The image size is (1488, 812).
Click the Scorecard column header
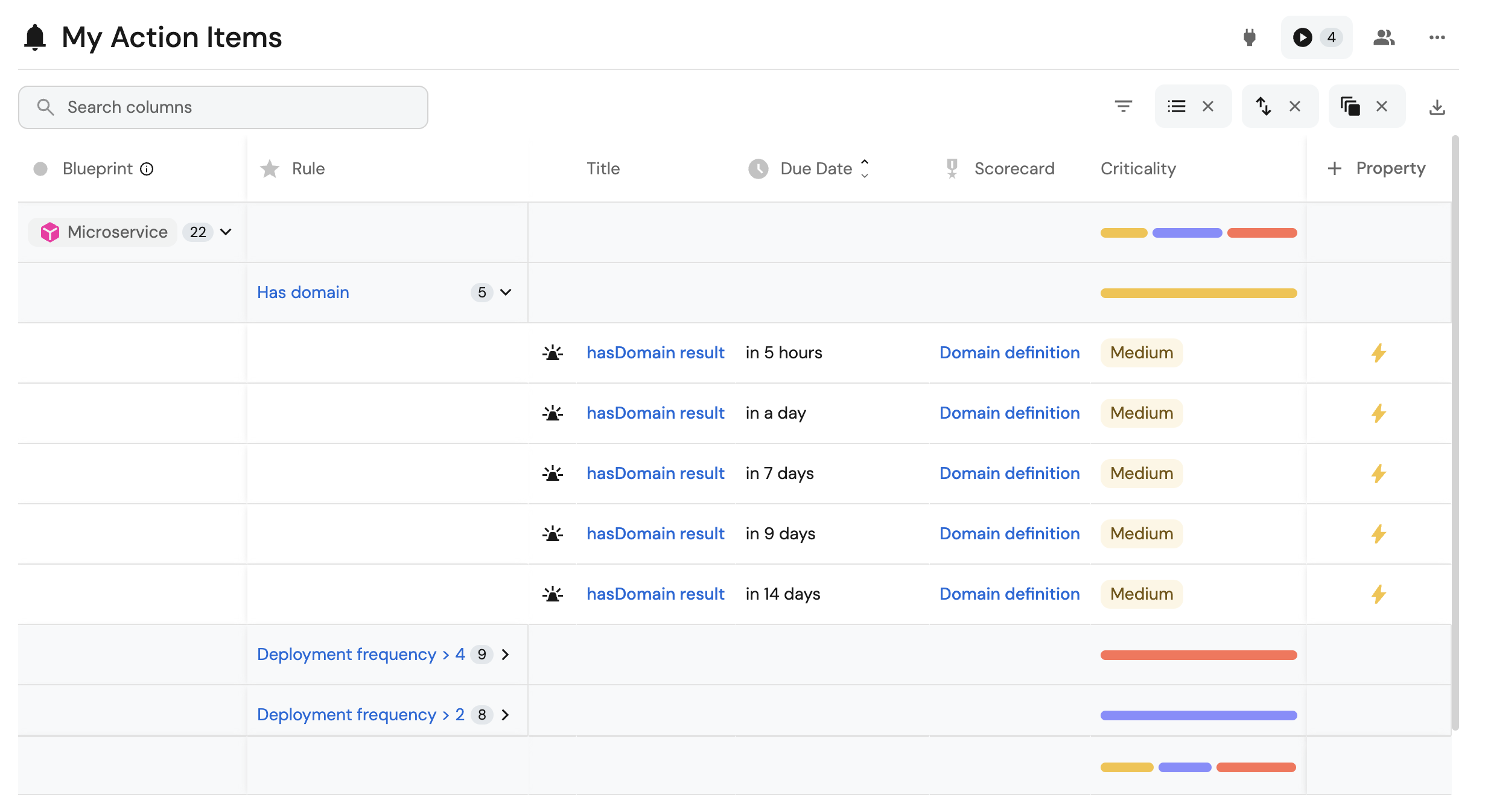[1014, 169]
